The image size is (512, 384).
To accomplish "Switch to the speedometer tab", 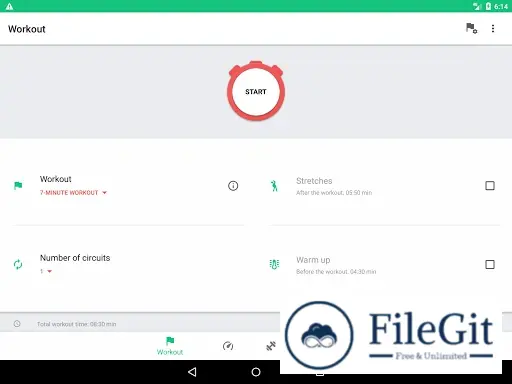I will (228, 346).
